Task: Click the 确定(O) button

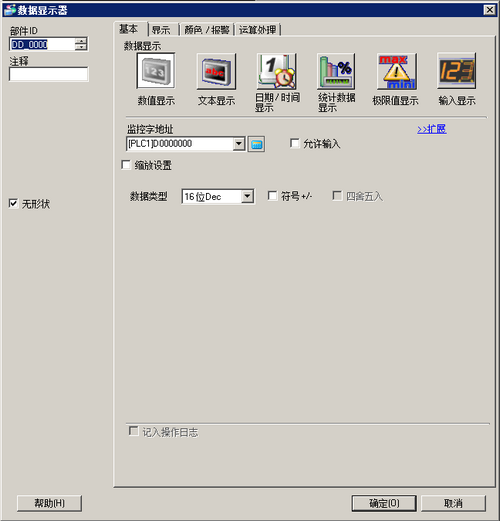Action: click(384, 503)
